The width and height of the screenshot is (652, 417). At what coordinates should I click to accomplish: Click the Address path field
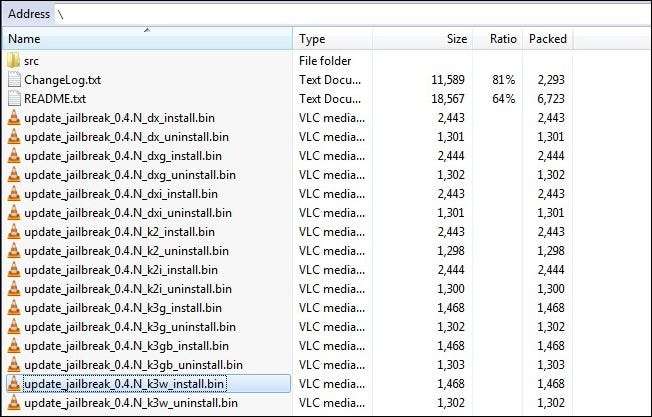click(x=353, y=14)
